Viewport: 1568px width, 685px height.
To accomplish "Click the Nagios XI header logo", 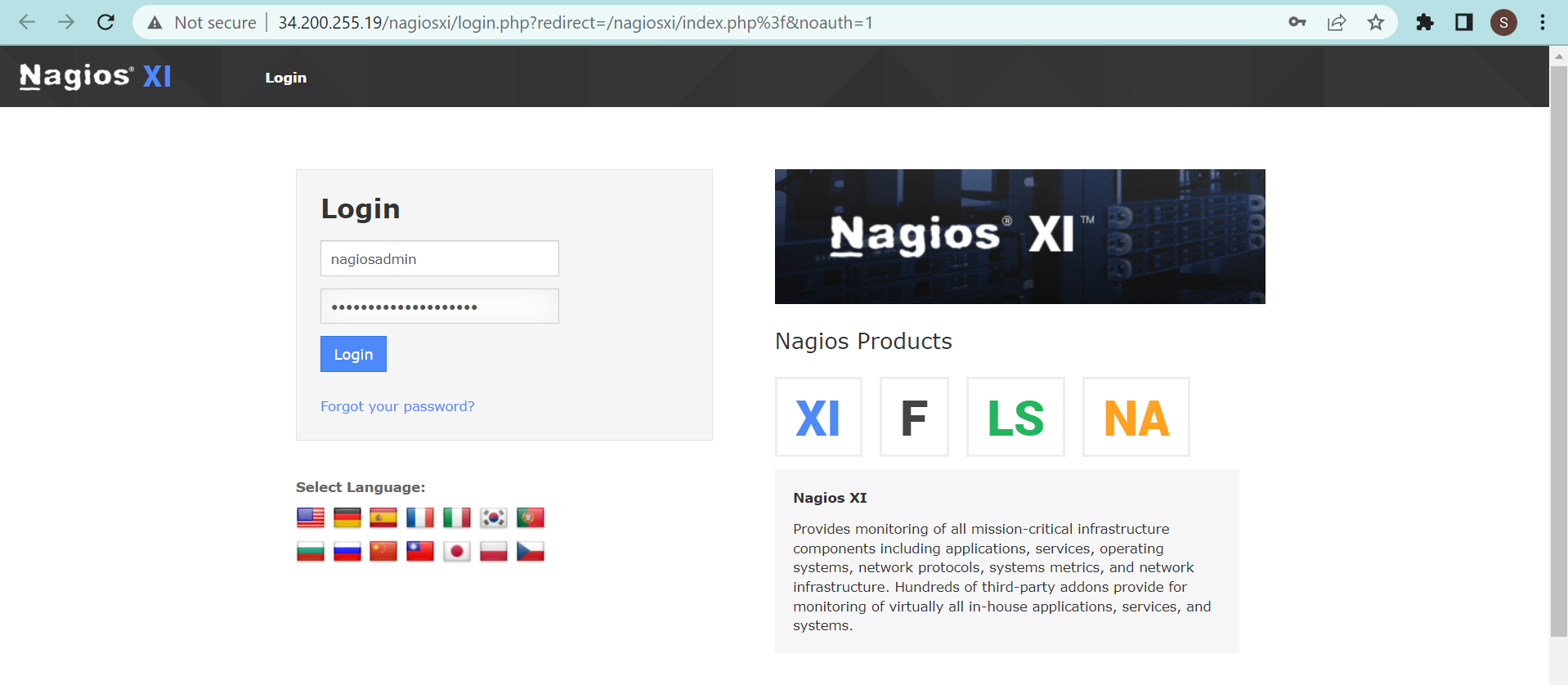I will click(x=96, y=76).
